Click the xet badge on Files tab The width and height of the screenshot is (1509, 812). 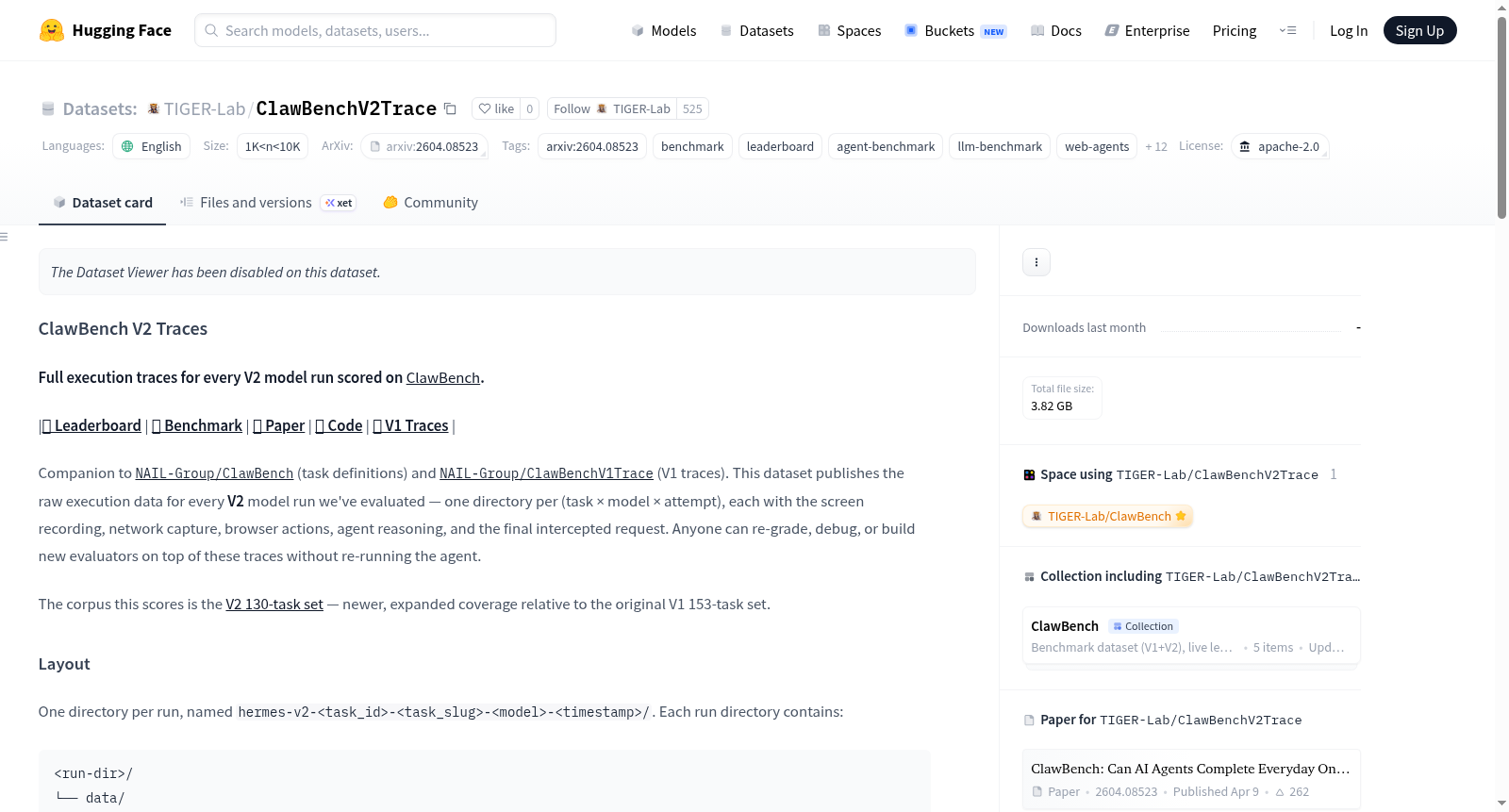click(x=339, y=203)
